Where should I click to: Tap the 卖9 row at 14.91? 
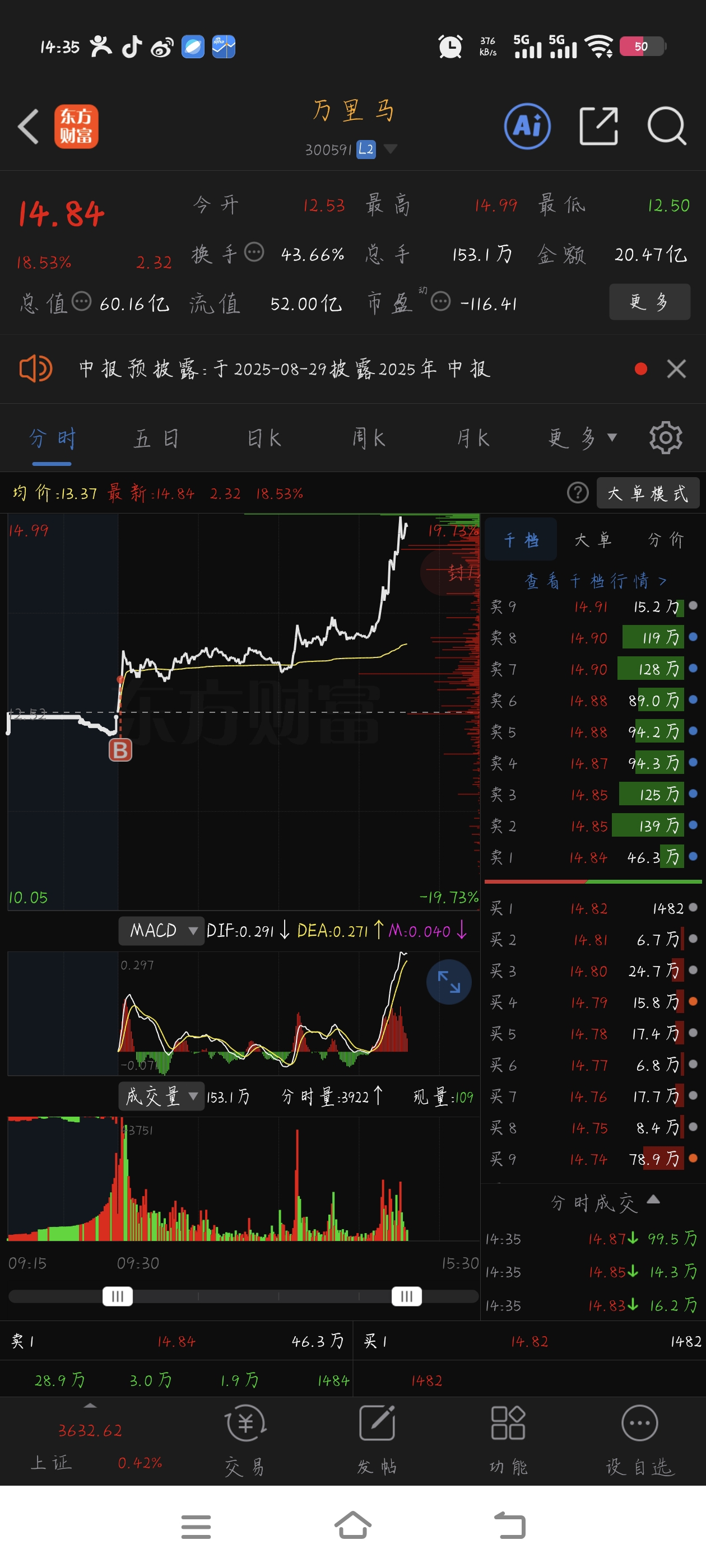tap(593, 607)
